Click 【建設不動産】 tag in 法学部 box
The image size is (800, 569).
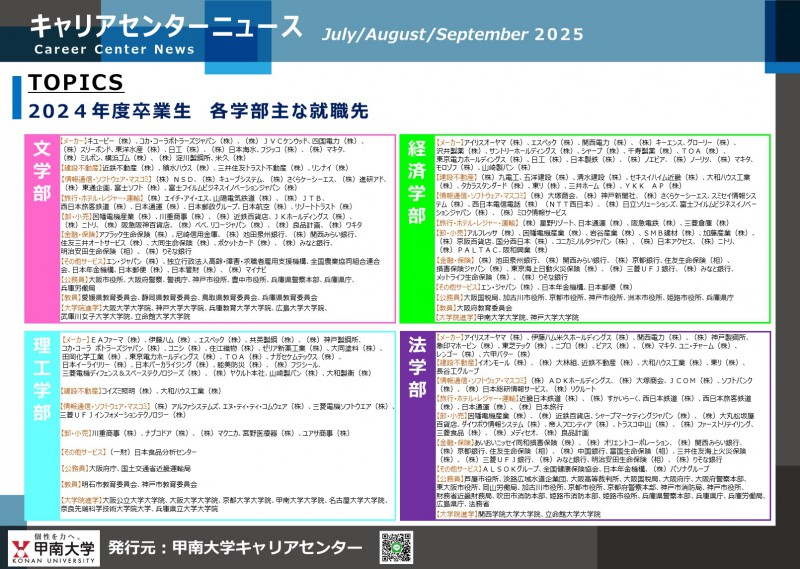coord(456,363)
